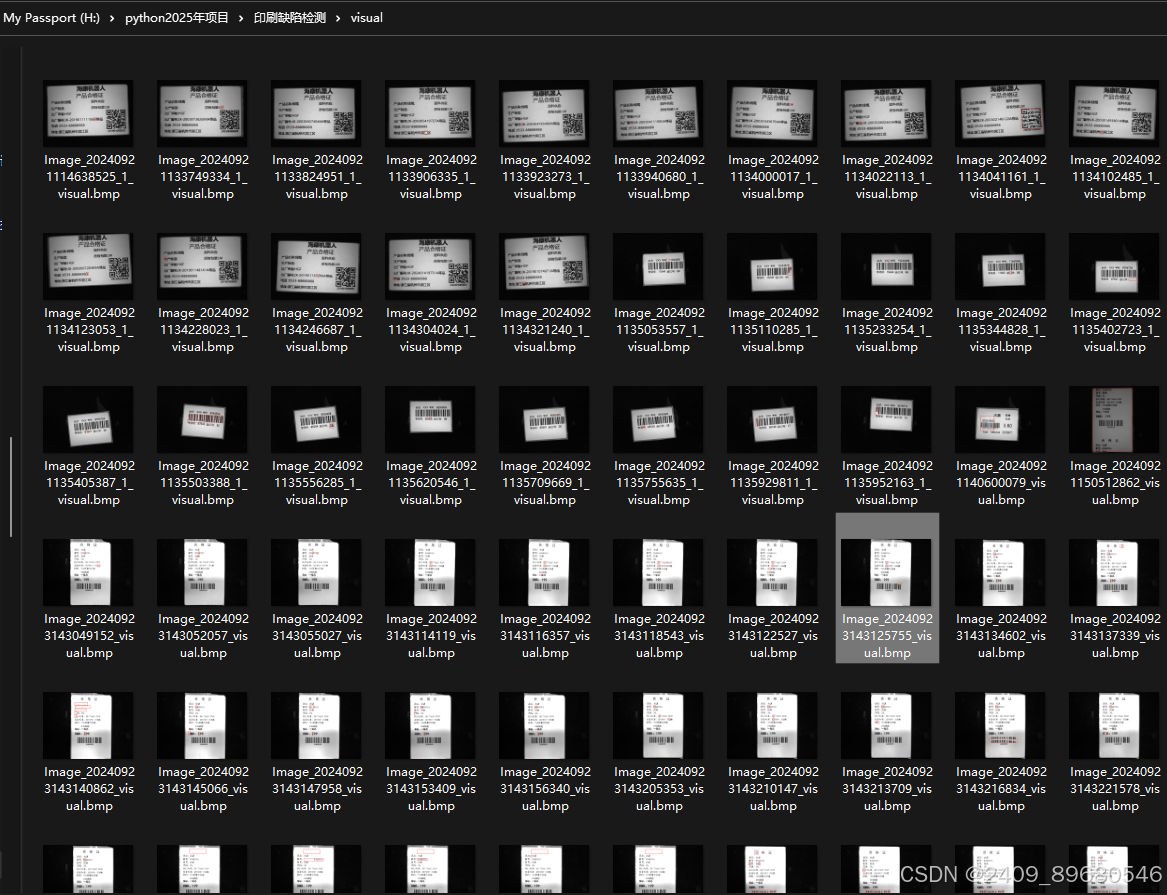Select thumbnail of Image_20240921135709669_1_visual.bmp
Image resolution: width=1167 pixels, height=895 pixels.
544,420
